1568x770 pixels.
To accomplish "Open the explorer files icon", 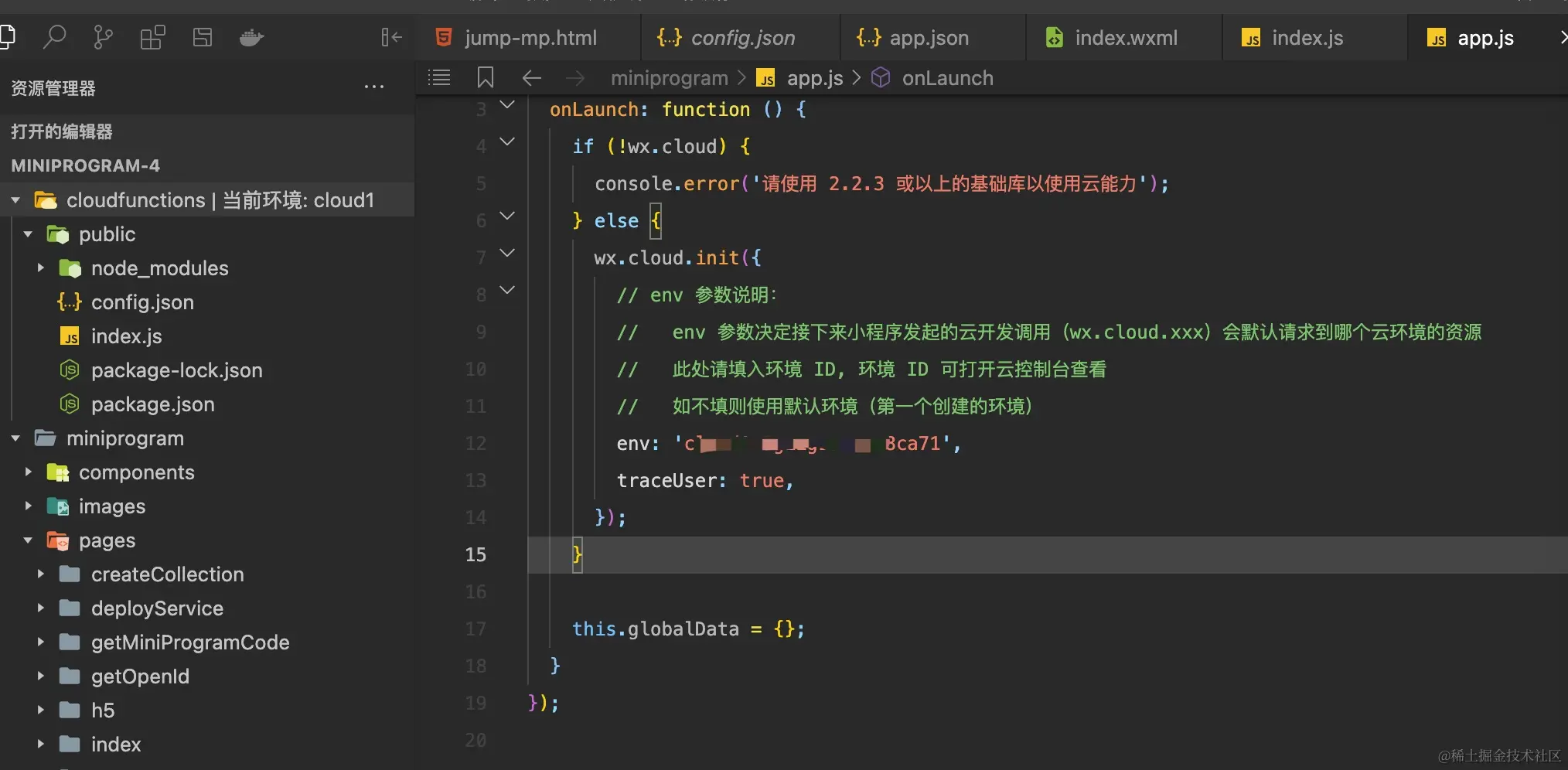I will pos(7,37).
